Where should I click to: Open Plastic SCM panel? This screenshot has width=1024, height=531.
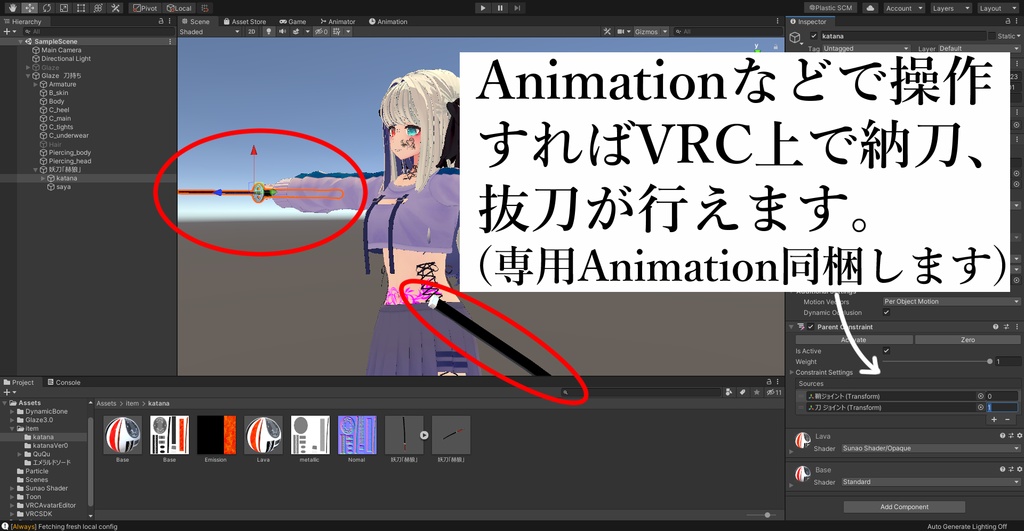[x=831, y=8]
